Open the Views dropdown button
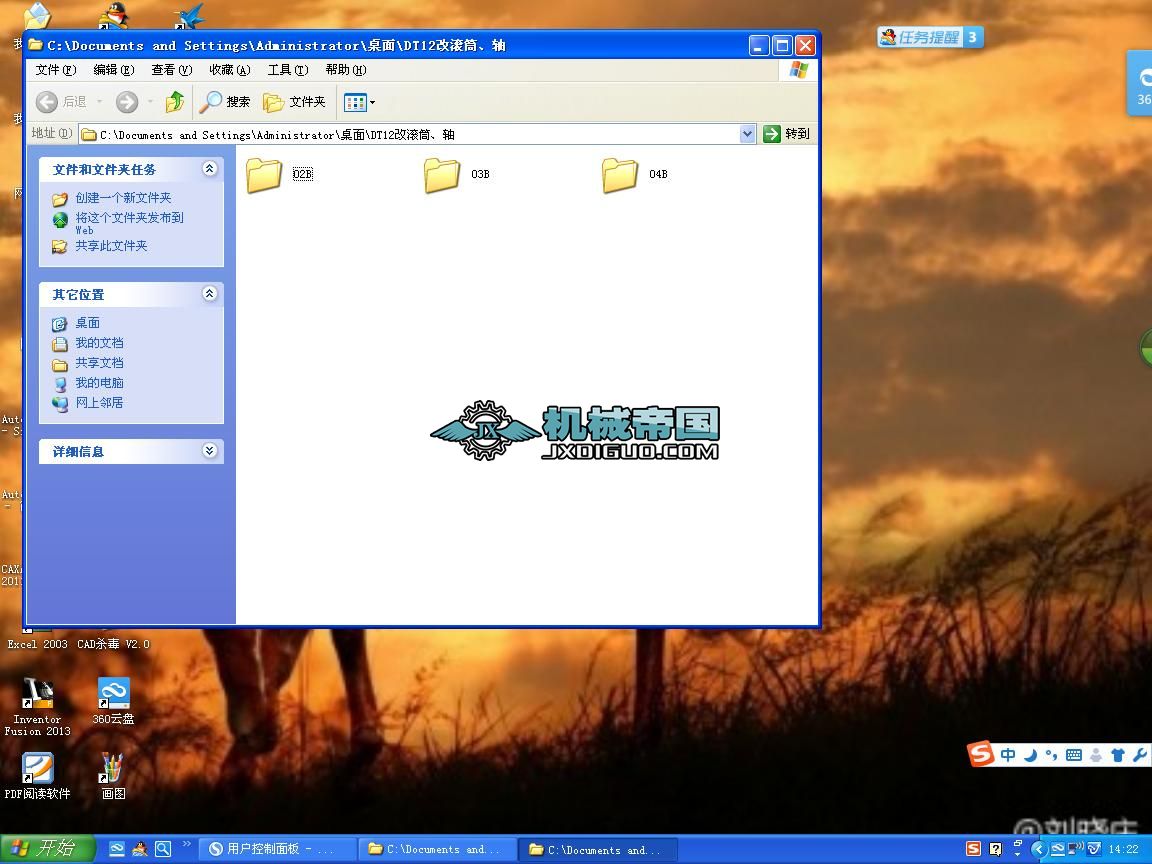 tap(359, 102)
